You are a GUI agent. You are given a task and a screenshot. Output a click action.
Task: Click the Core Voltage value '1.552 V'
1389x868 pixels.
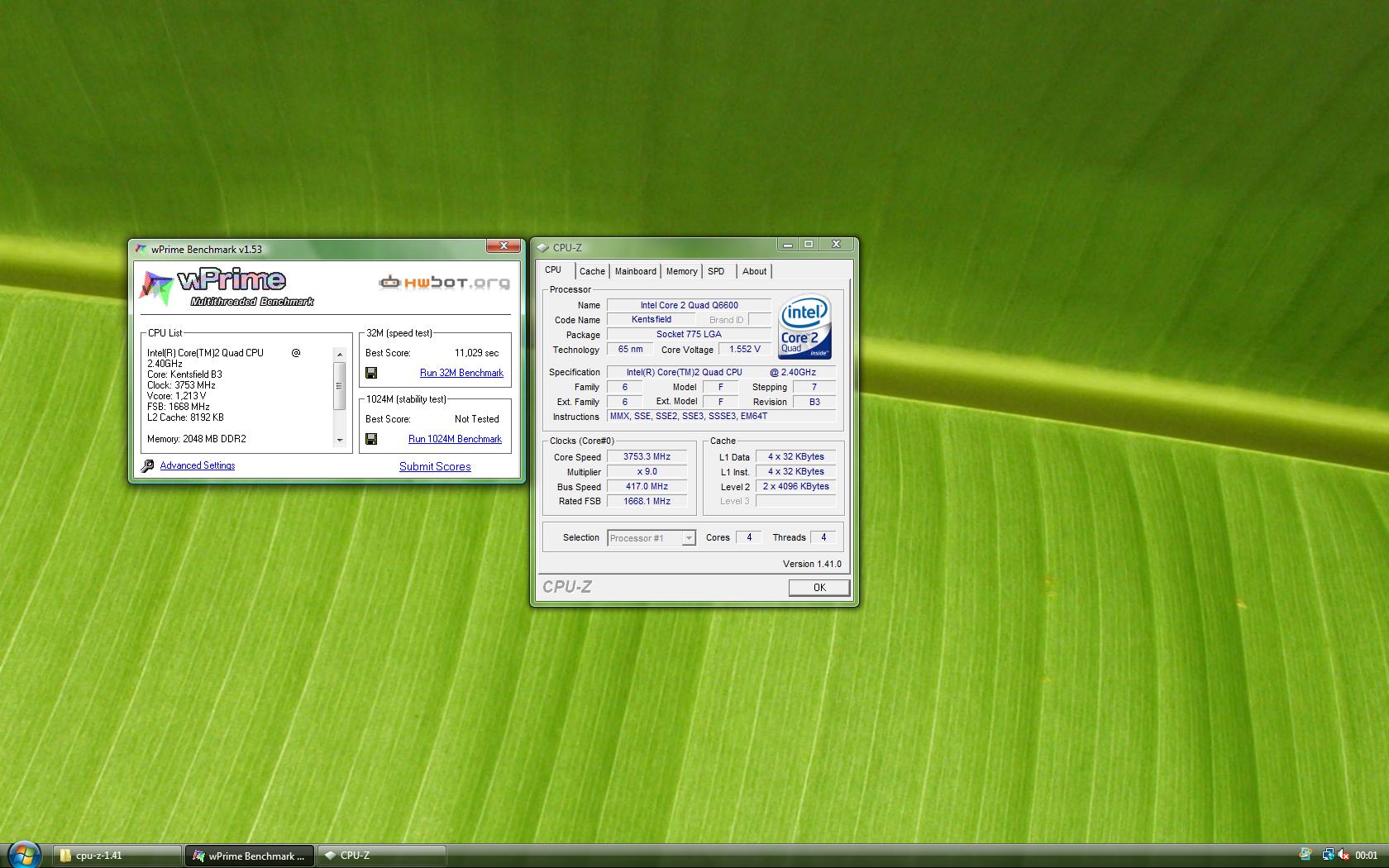744,350
